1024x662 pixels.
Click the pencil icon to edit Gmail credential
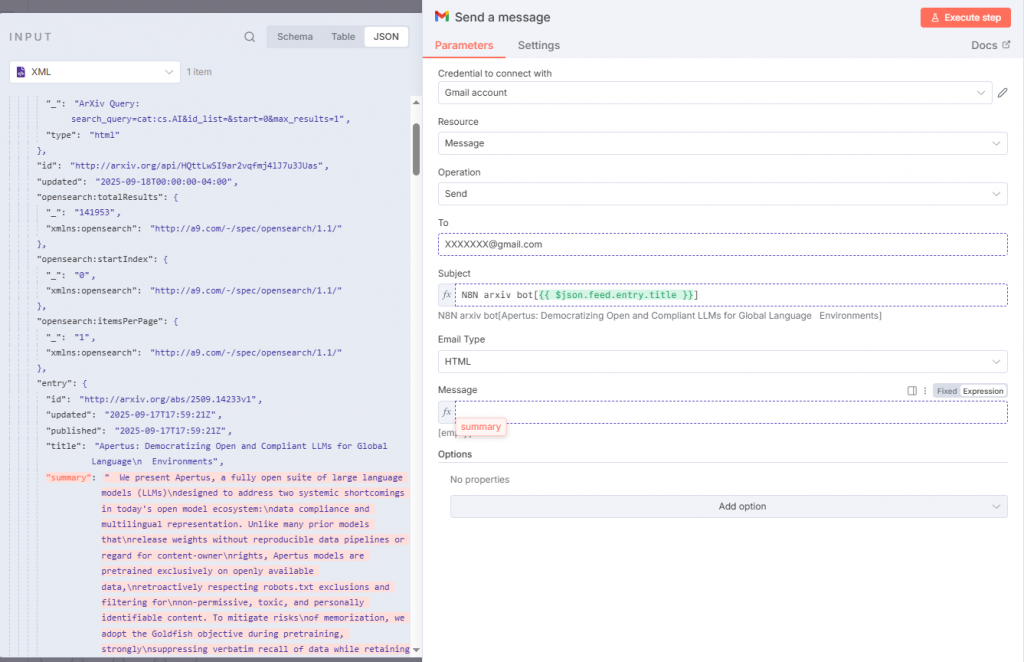(1002, 93)
